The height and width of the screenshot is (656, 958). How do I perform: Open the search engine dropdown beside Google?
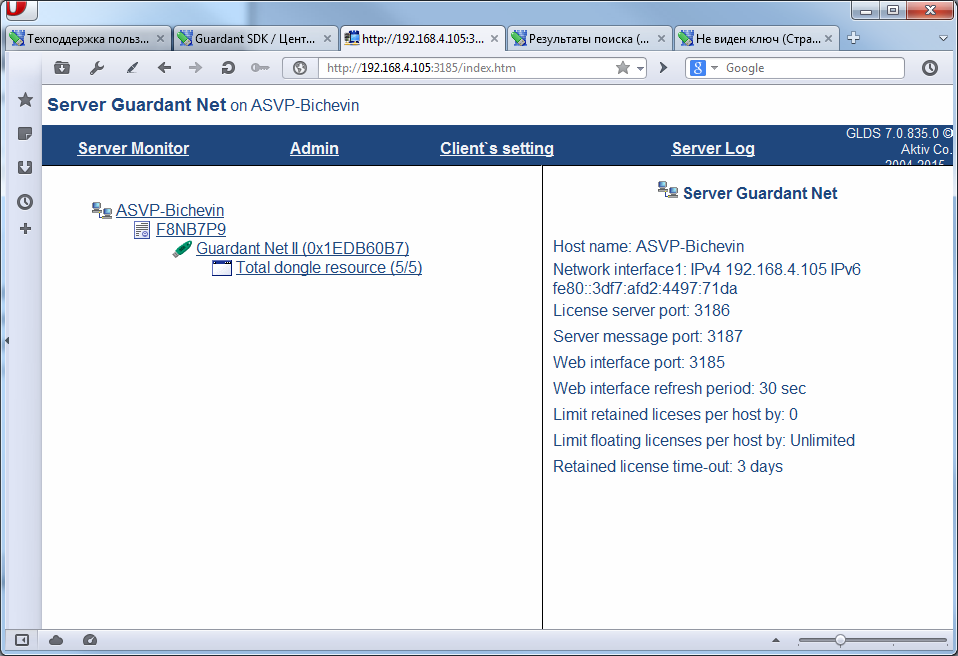click(x=714, y=68)
